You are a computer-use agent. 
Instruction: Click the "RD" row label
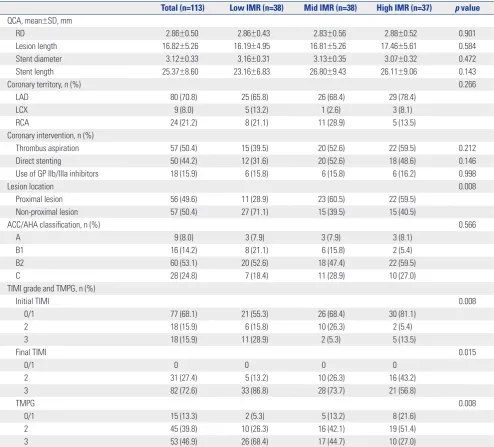point(20,33)
